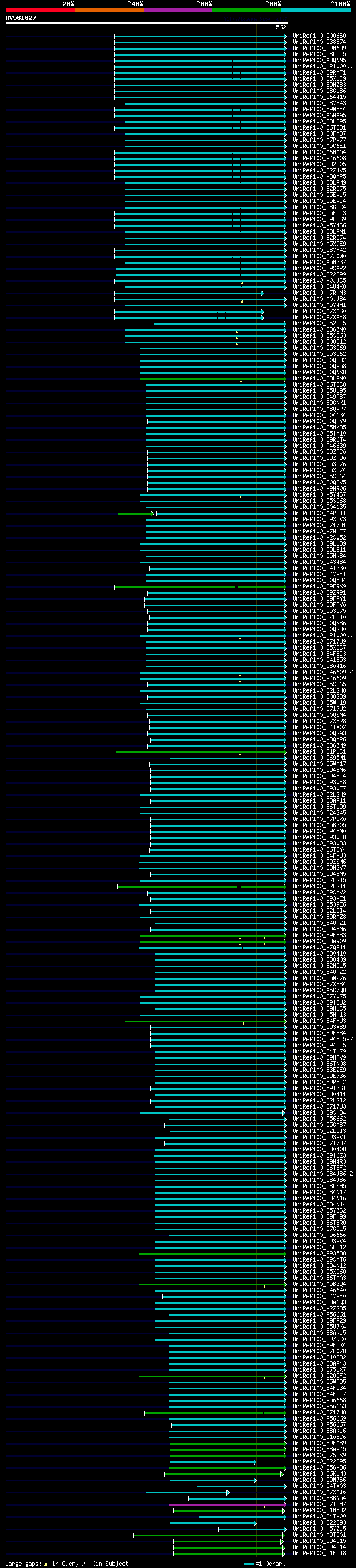Open hit UniRef100_A7PCX0
This screenshot has height=1568, width=356.
click(319, 819)
